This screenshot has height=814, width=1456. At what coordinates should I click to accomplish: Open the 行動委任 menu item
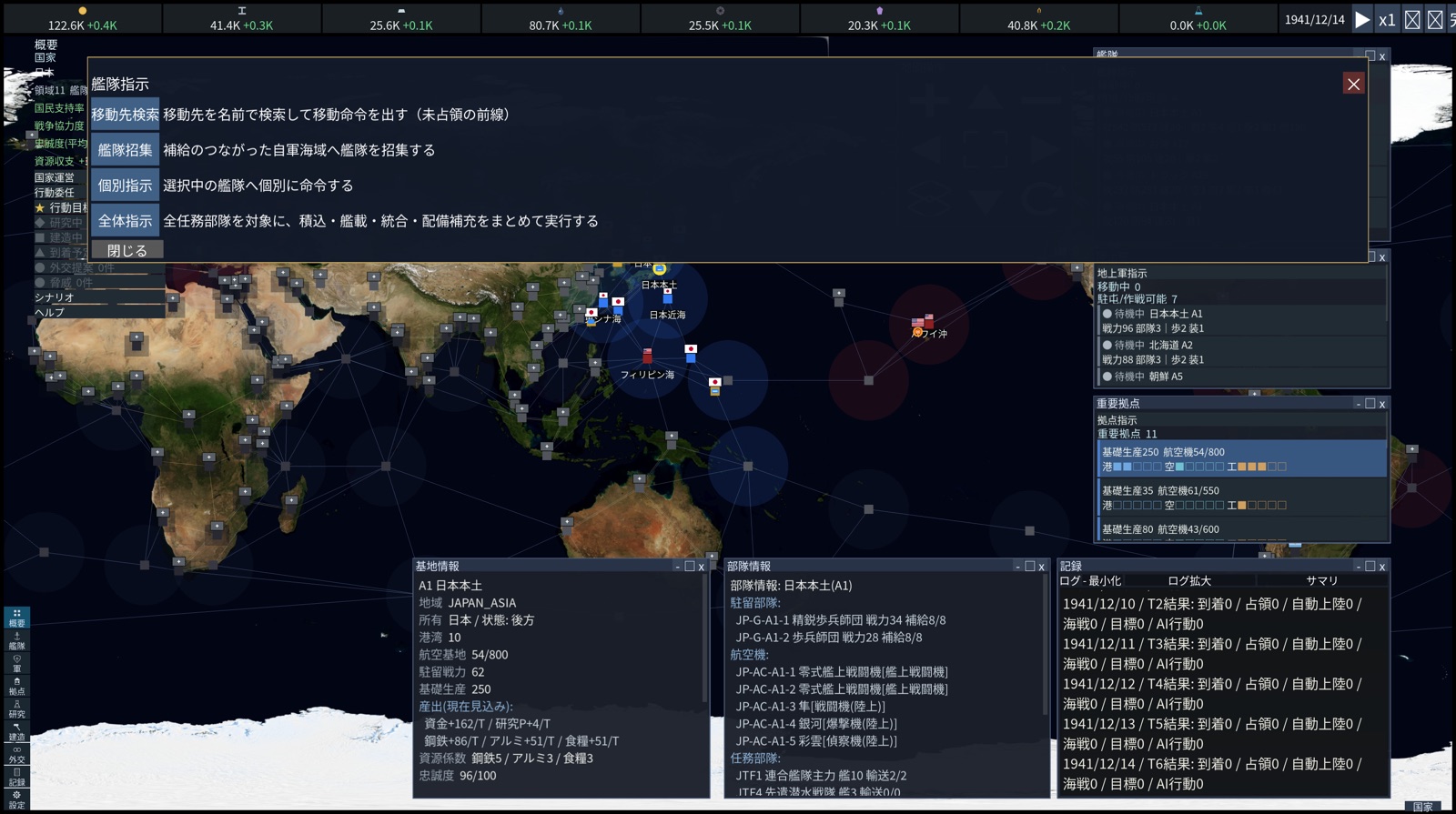coord(55,192)
